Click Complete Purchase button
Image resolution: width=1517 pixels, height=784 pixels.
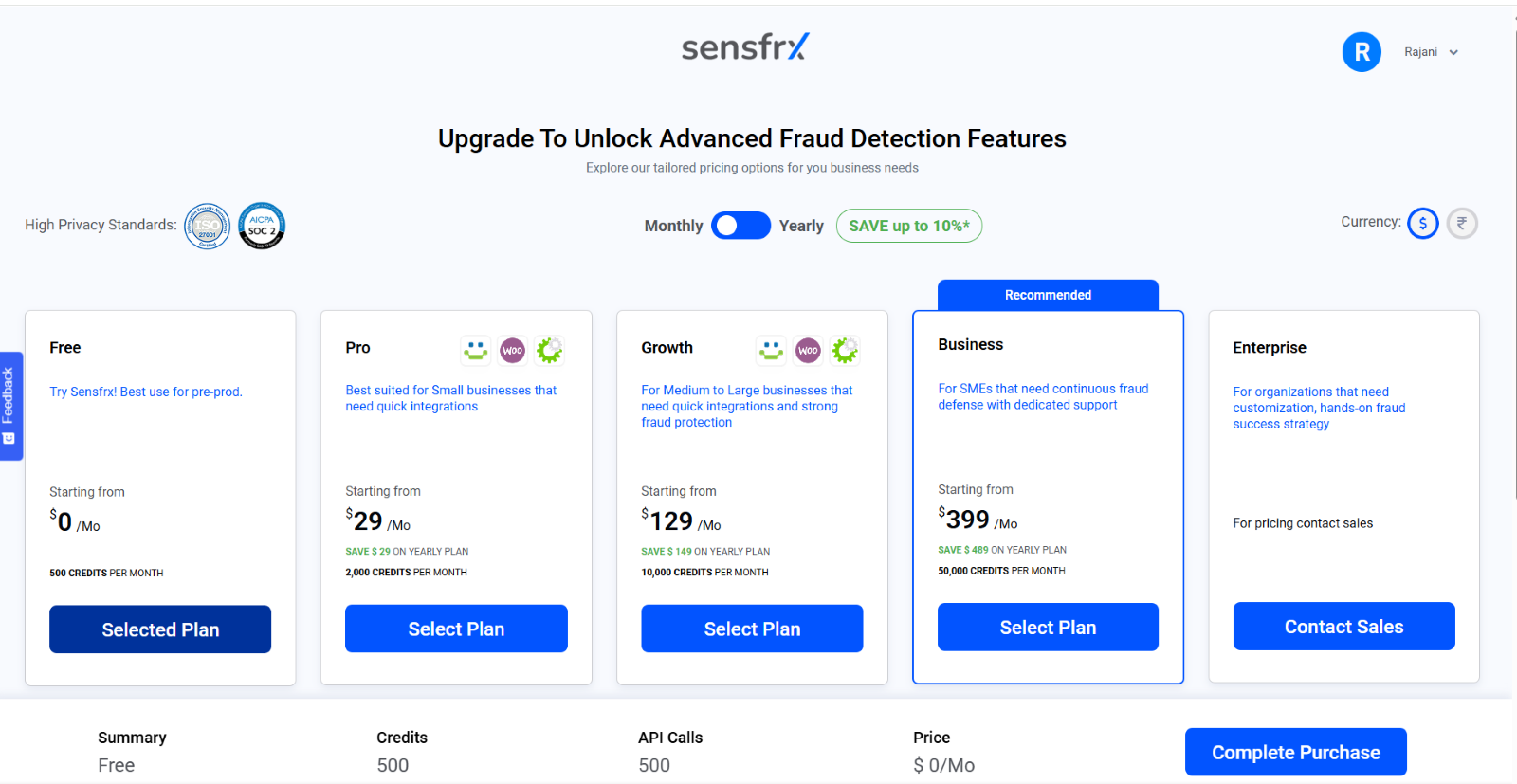click(x=1295, y=752)
